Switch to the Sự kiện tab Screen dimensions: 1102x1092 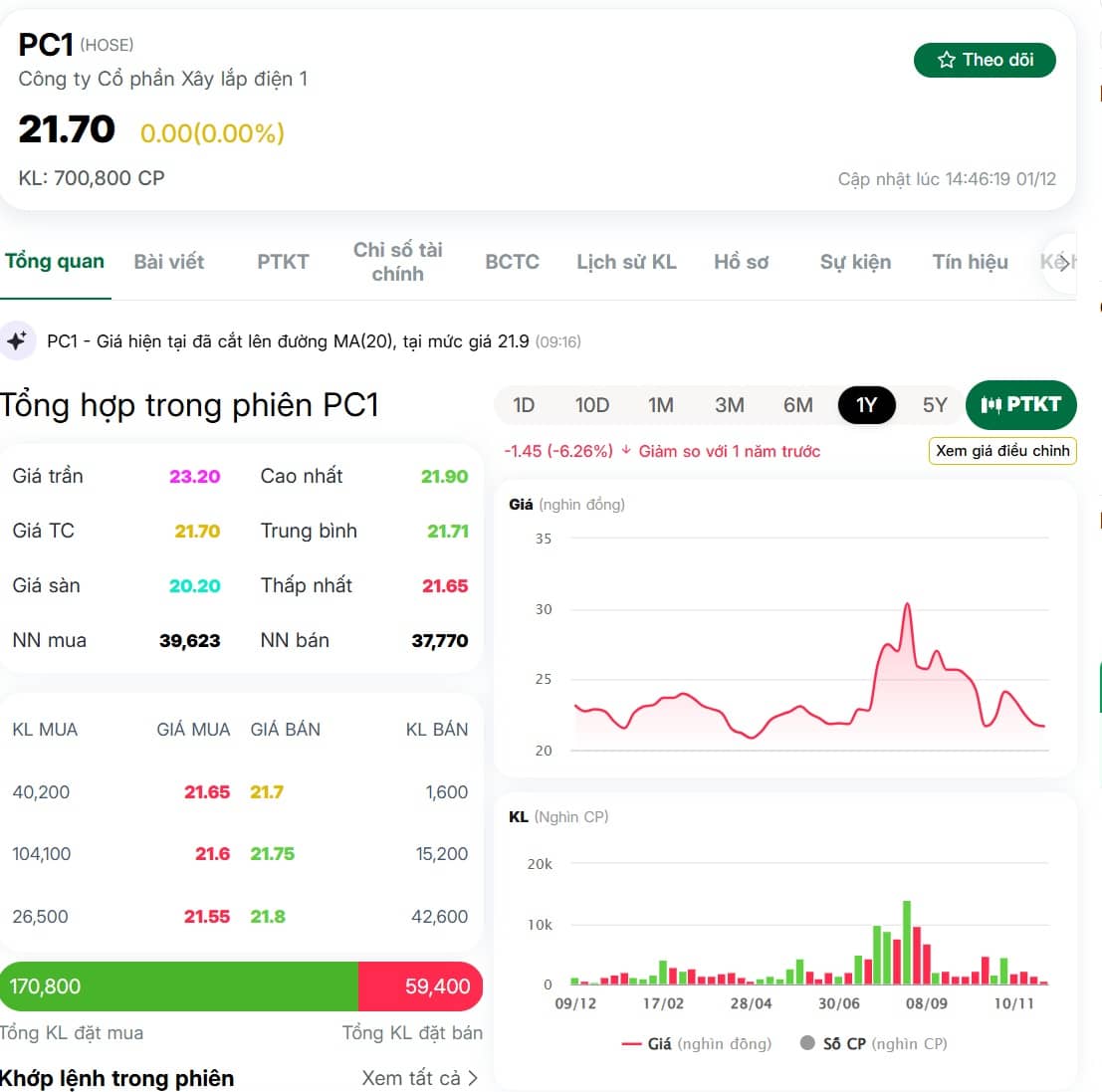[855, 262]
